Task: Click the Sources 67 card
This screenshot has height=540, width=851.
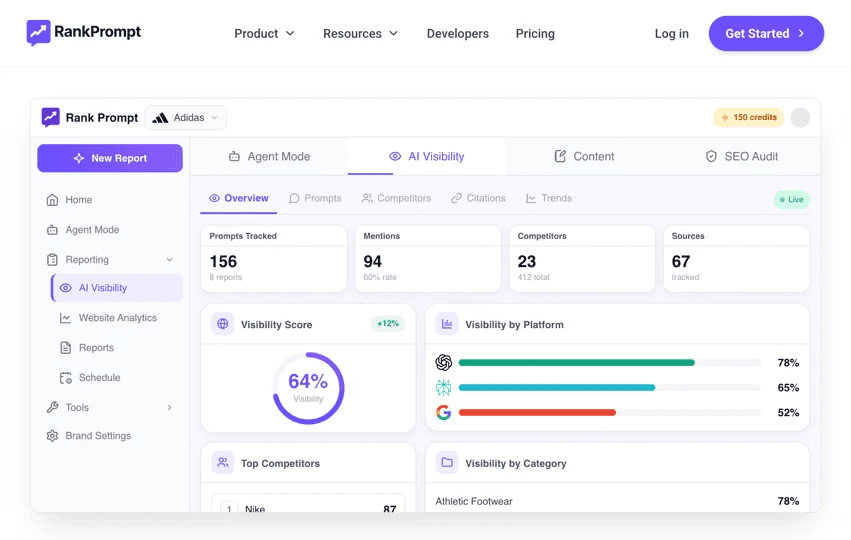Action: point(736,259)
